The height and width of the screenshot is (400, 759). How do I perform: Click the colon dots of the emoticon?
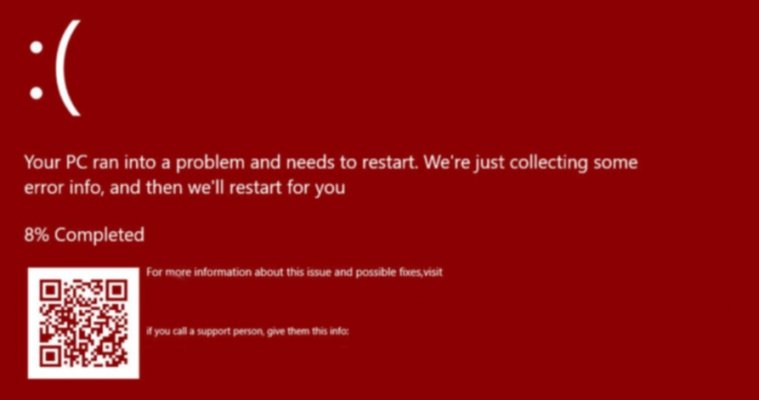pos(36,70)
